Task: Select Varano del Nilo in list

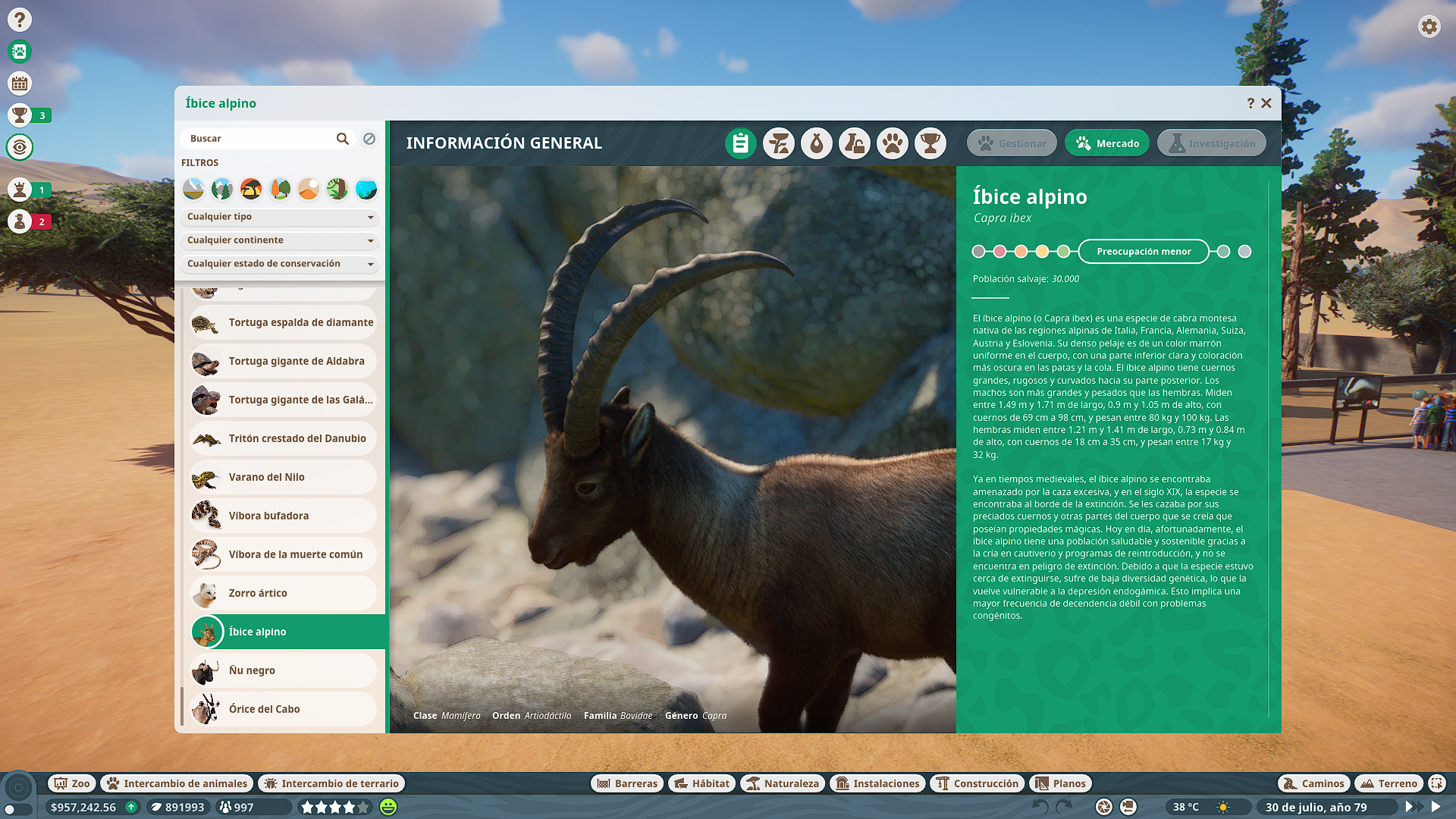Action: pos(282,478)
